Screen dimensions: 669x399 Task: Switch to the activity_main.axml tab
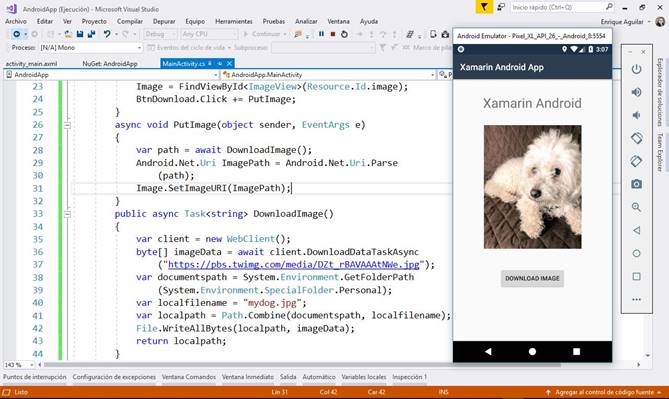pos(31,64)
